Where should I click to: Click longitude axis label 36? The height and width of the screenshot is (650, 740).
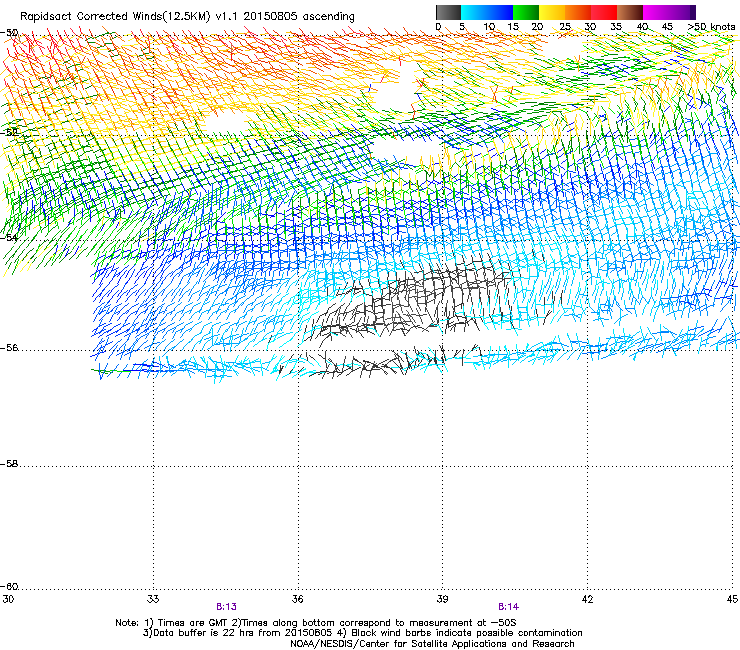click(298, 599)
